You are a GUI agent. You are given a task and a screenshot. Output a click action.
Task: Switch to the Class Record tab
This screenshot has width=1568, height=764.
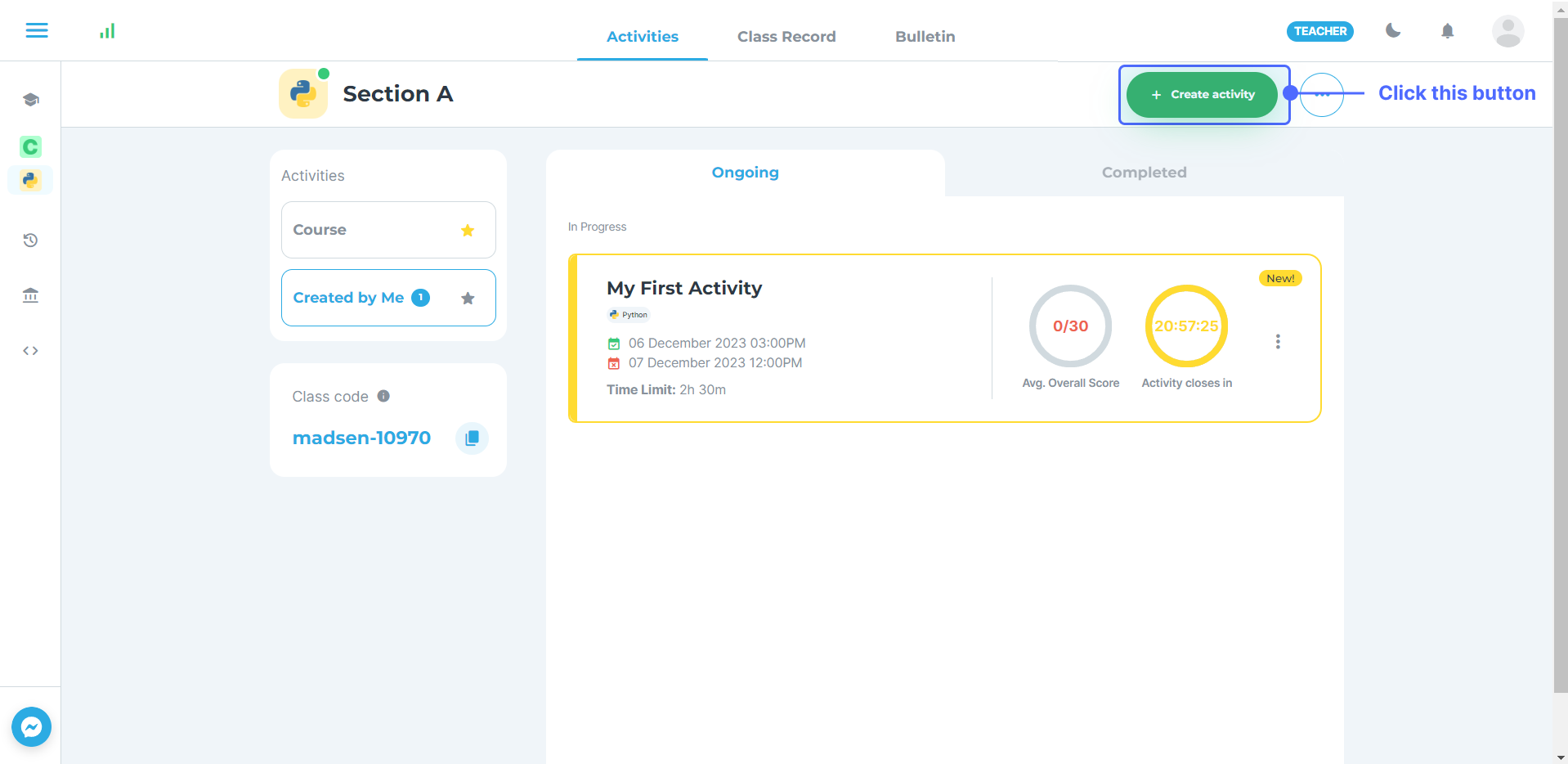[x=786, y=37]
